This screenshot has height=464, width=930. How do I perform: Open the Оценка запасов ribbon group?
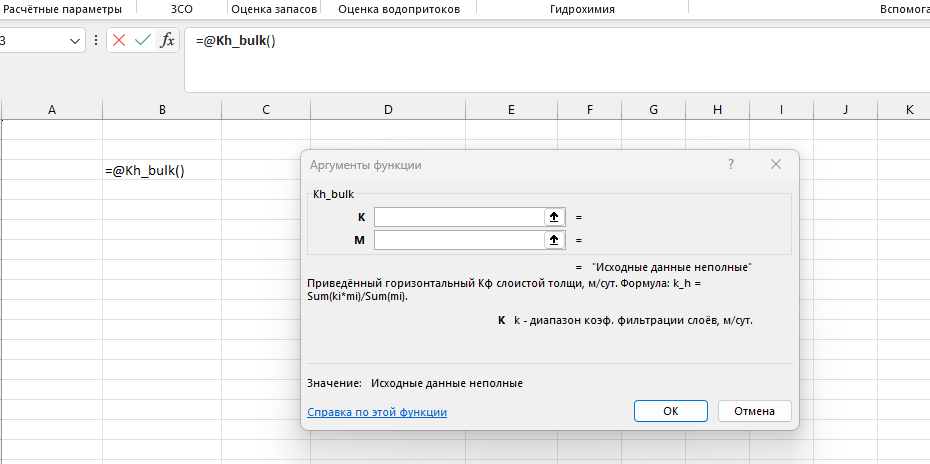pyautogui.click(x=273, y=9)
